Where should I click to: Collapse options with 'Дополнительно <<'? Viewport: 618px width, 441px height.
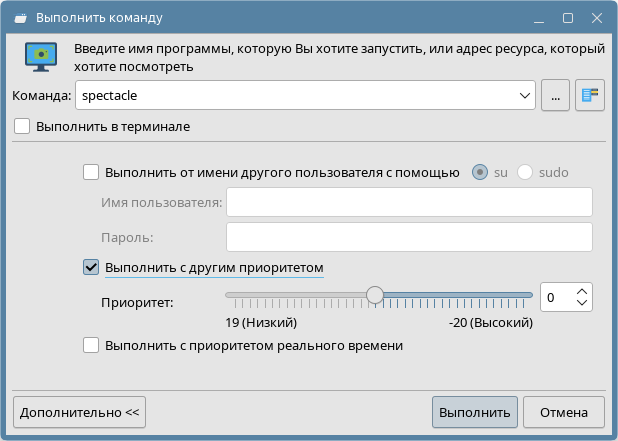[80, 412]
